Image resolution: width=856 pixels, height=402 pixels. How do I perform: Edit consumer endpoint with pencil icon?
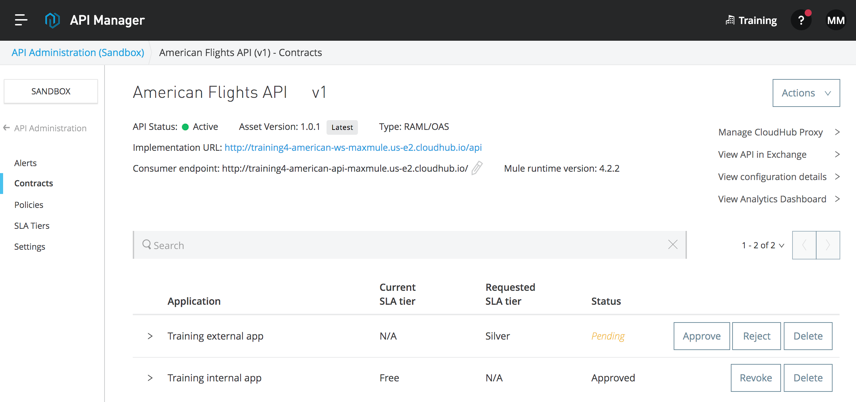pos(477,168)
